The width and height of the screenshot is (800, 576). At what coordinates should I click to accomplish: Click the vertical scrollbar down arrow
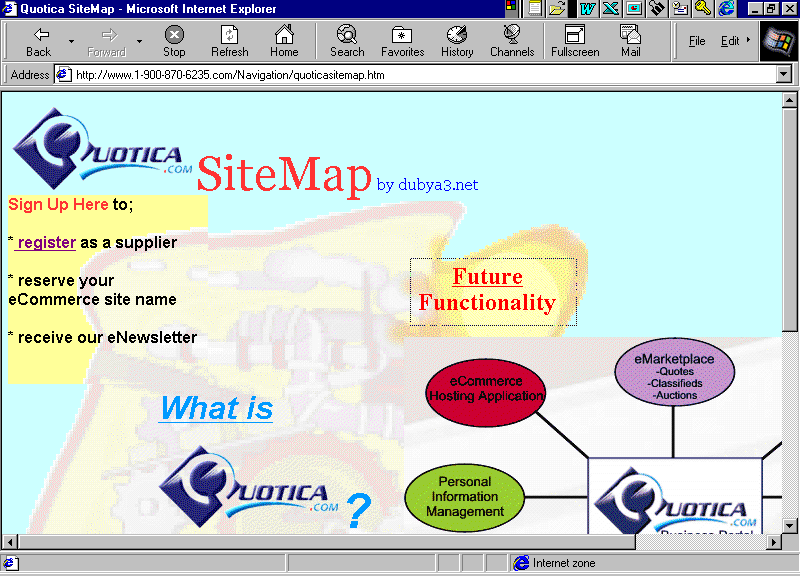click(x=789, y=526)
